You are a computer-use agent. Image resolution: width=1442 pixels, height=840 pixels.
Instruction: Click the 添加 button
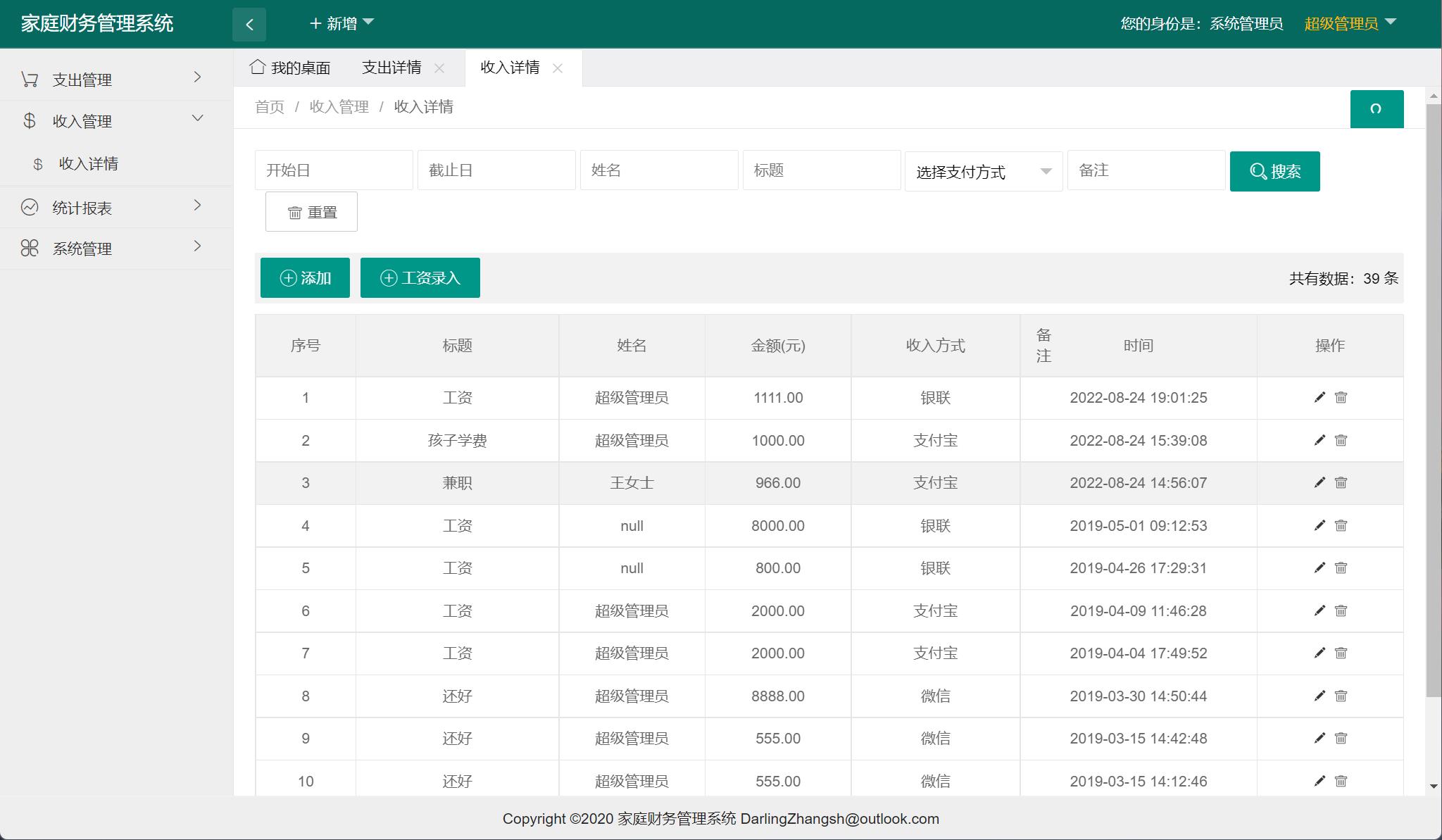tap(305, 277)
